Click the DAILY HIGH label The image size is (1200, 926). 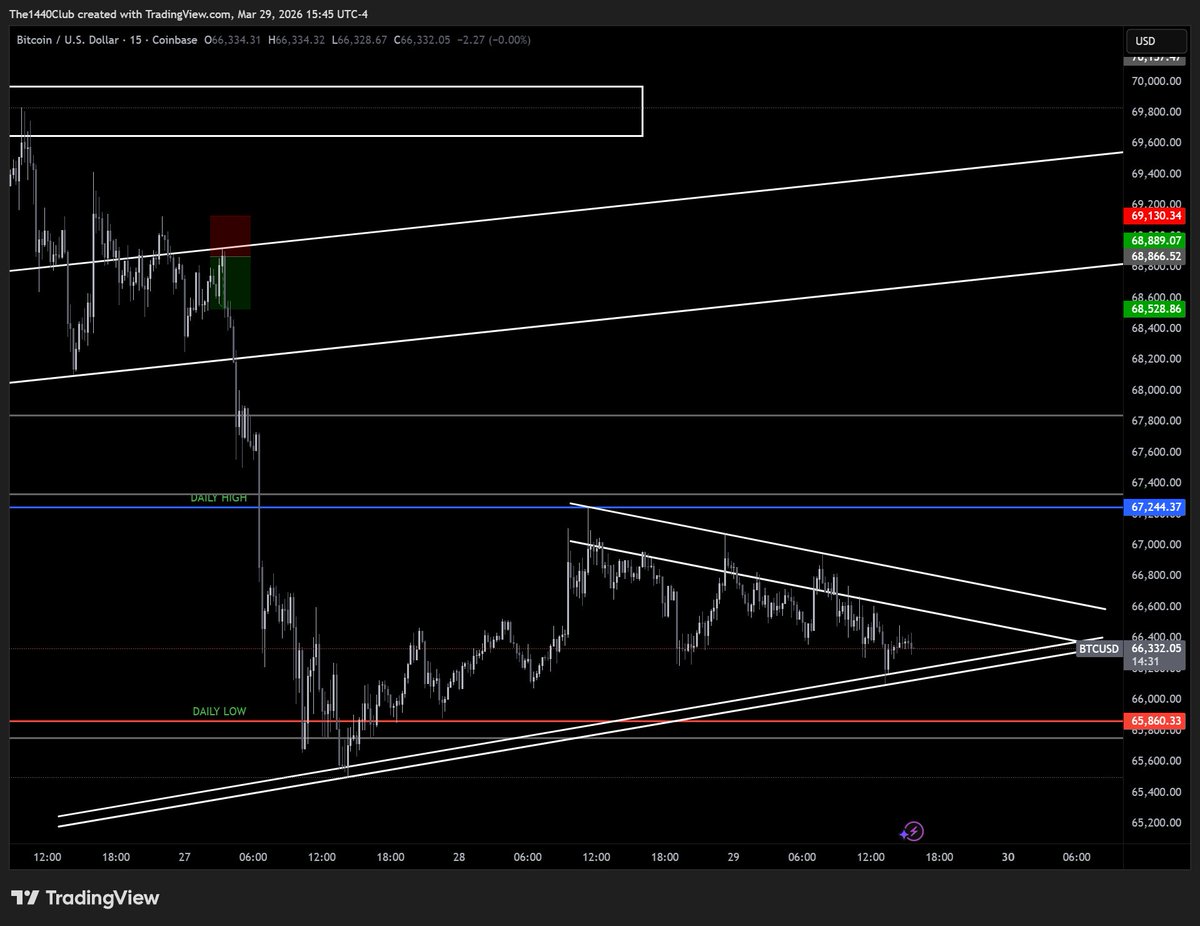(x=218, y=498)
